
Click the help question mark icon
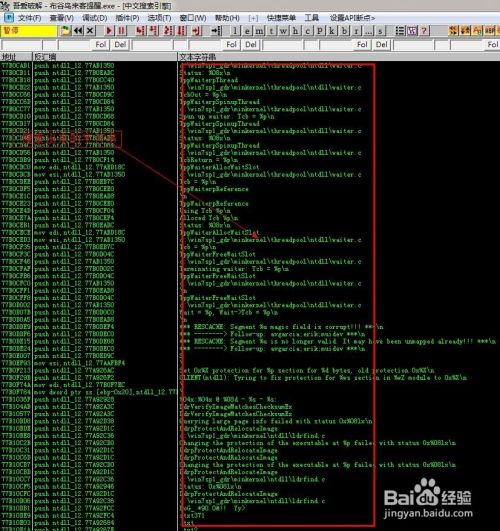(x=424, y=31)
